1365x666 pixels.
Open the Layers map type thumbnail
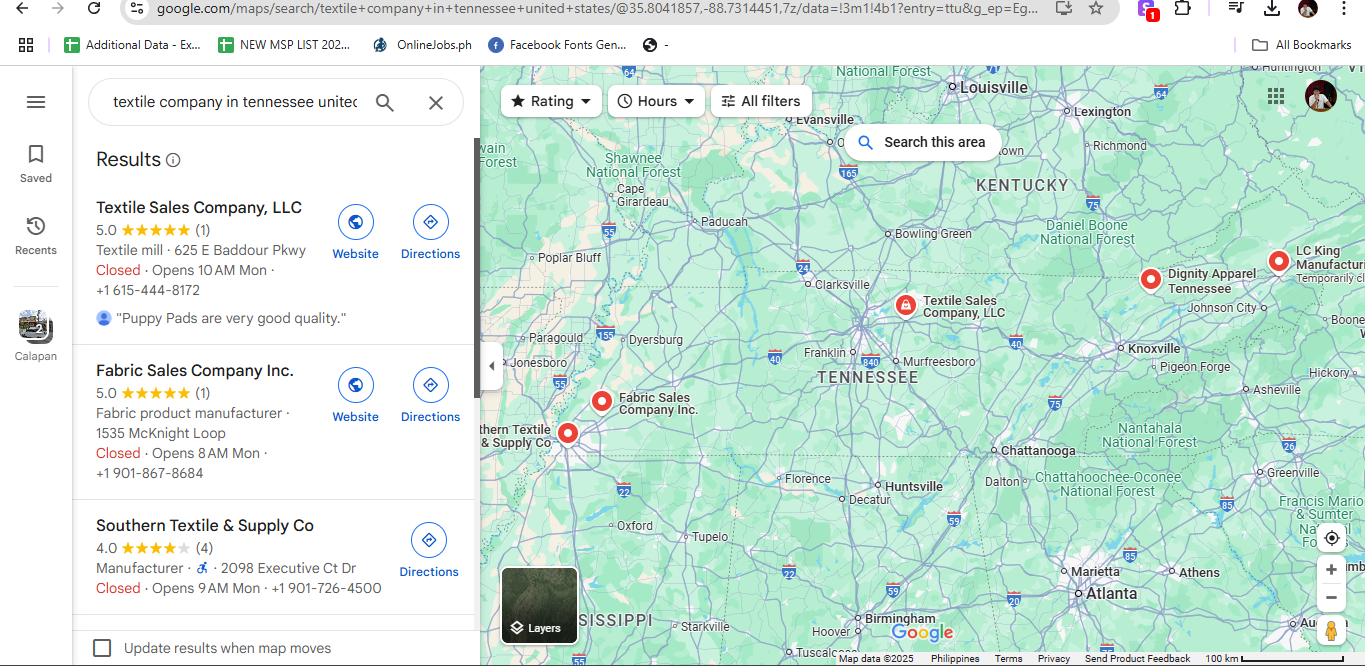pos(540,605)
